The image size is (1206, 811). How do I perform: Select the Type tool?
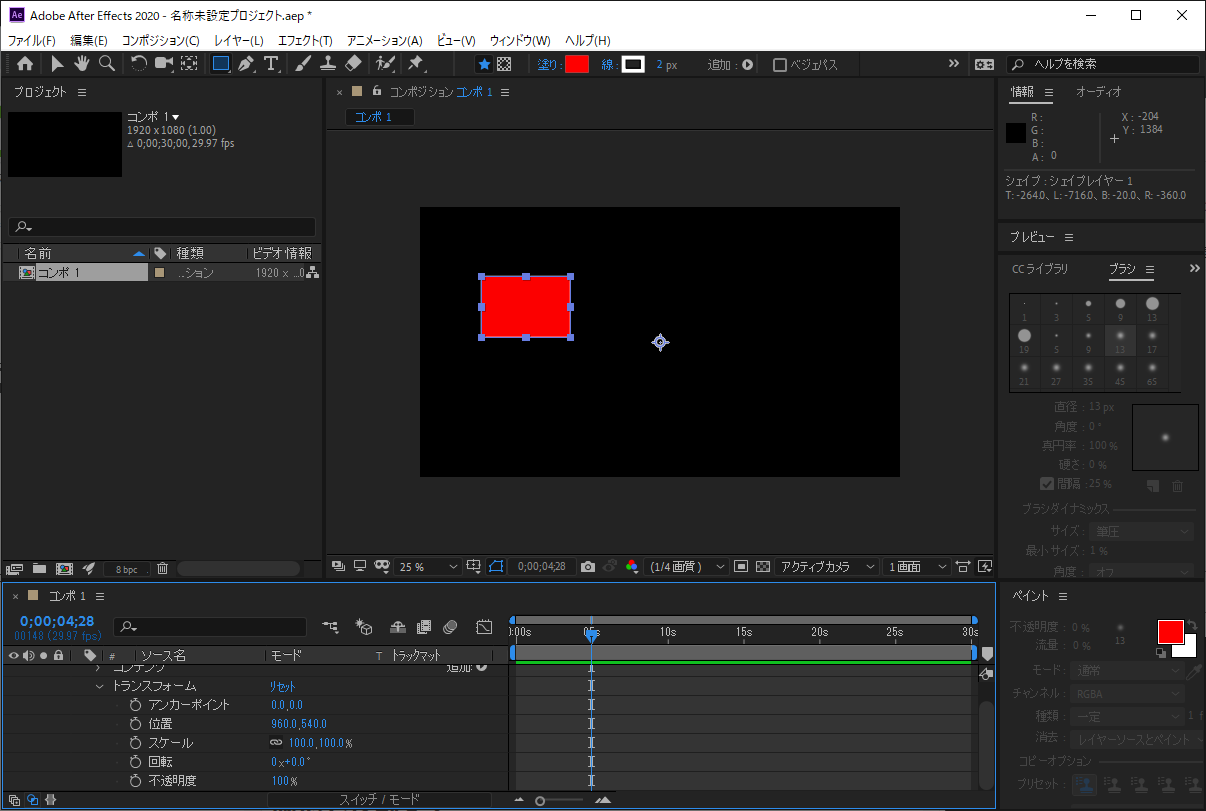coord(271,64)
